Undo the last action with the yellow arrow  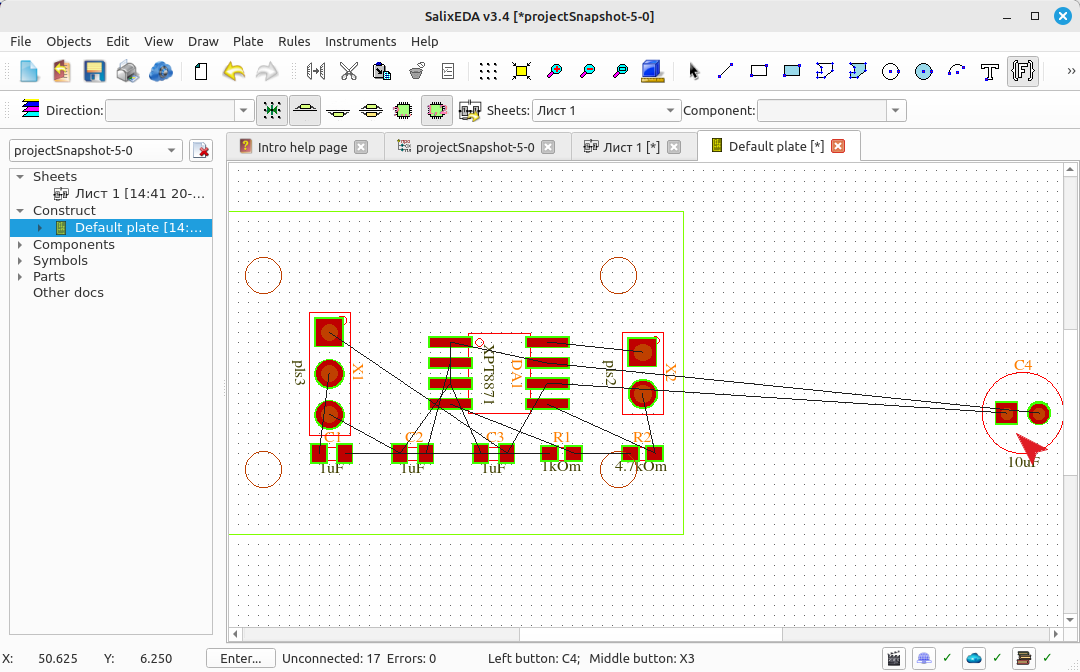point(234,71)
